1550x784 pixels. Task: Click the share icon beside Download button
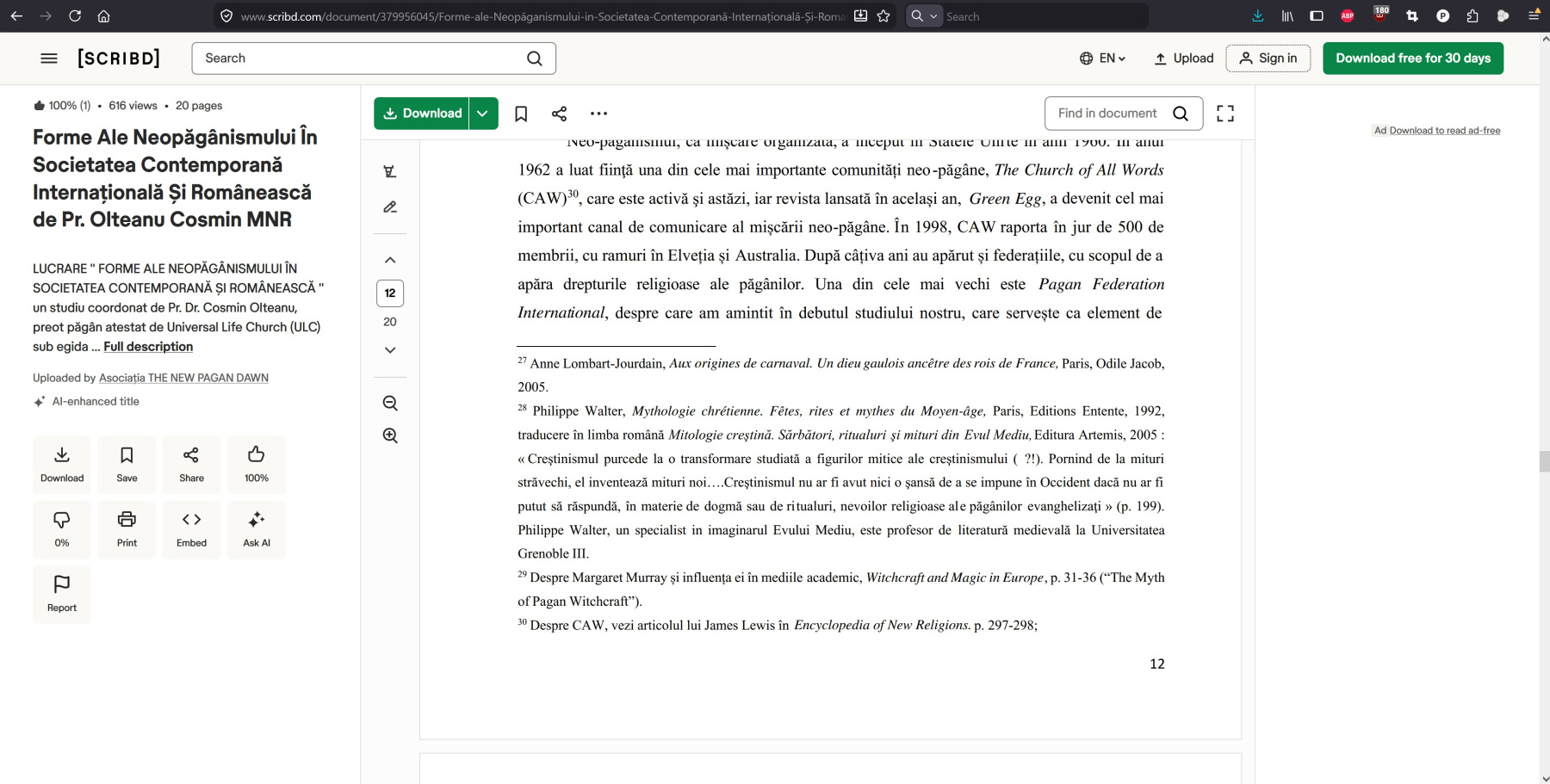[x=559, y=114]
